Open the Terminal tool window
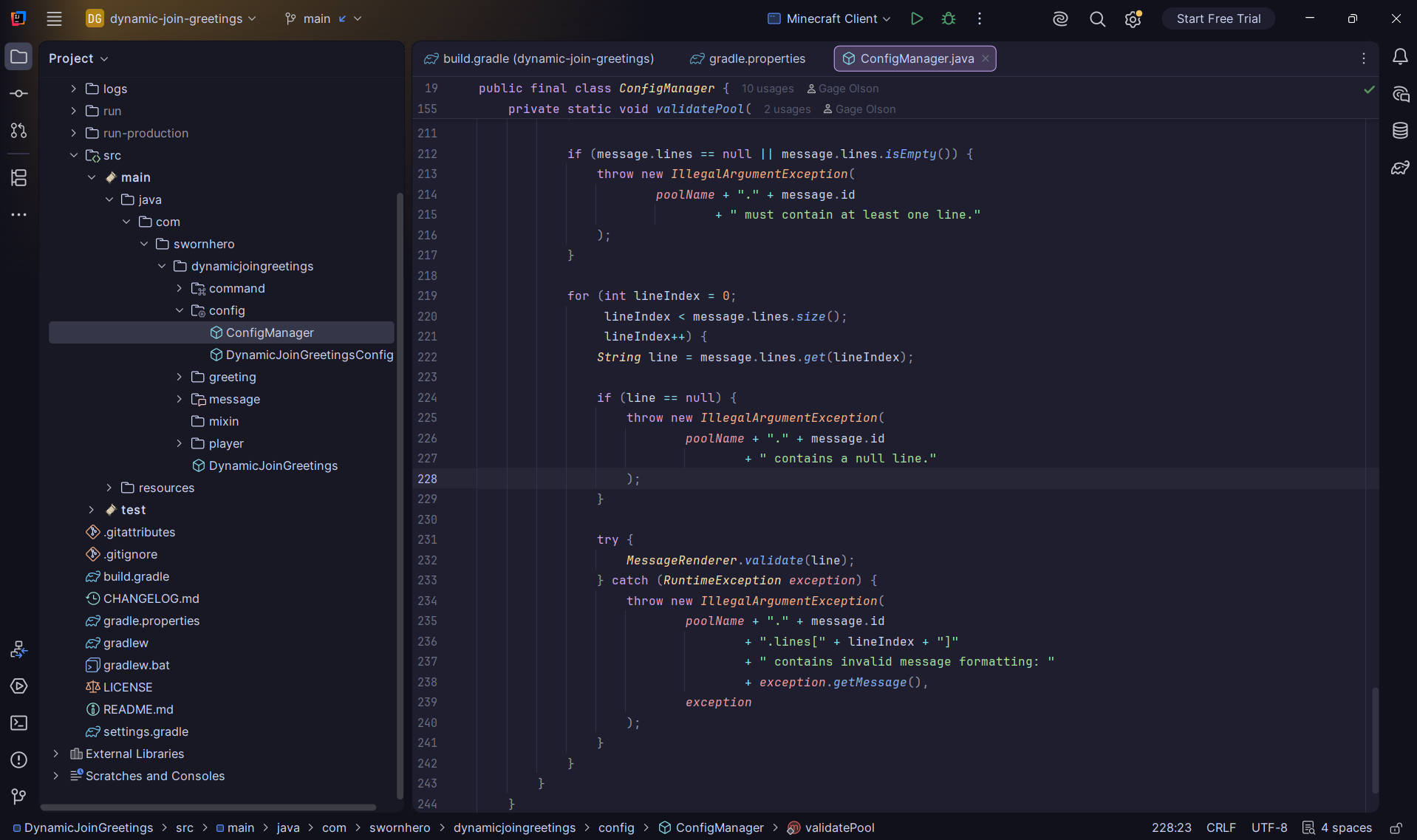 click(x=18, y=723)
